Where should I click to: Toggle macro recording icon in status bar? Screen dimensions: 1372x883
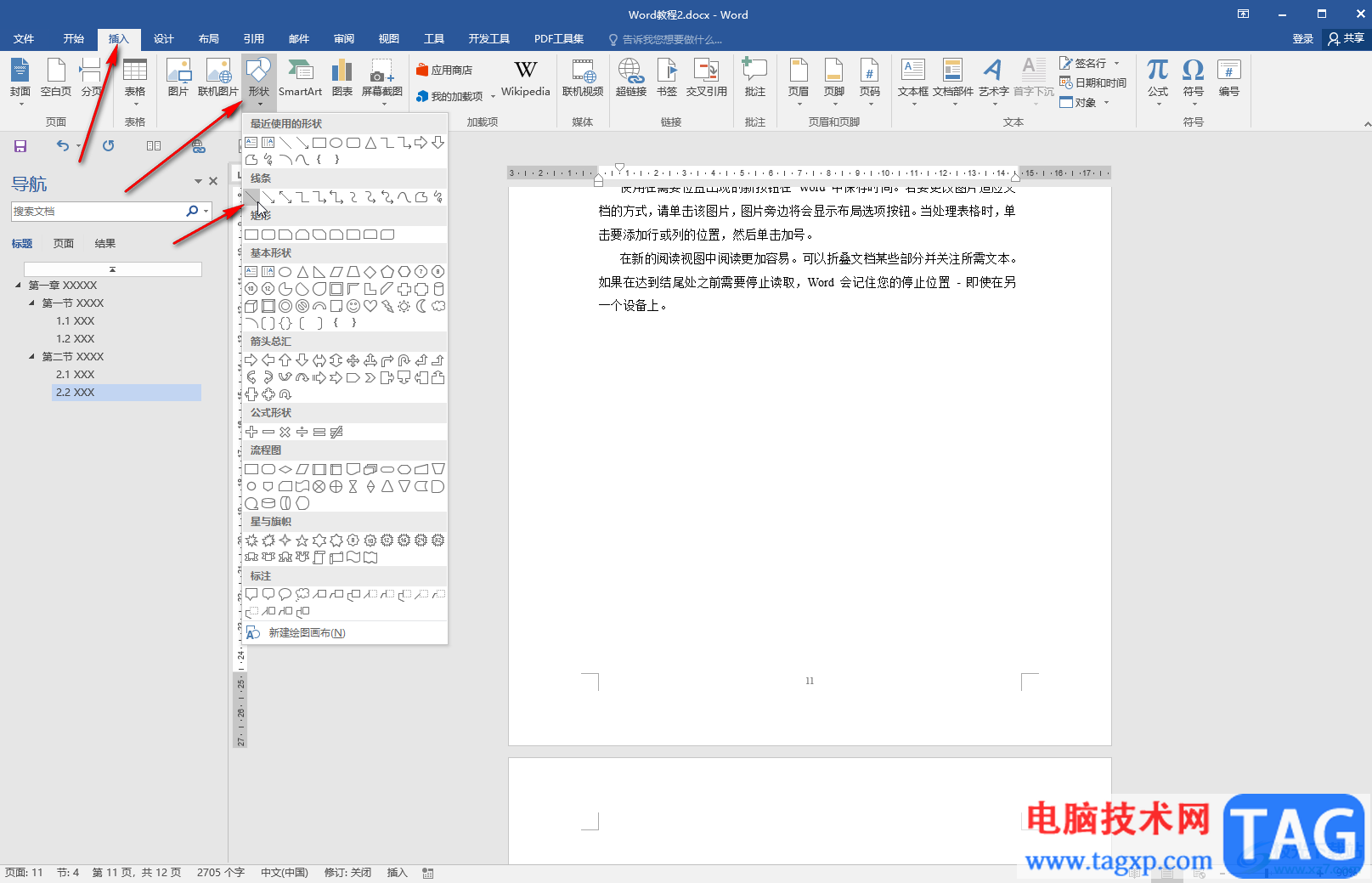[428, 873]
